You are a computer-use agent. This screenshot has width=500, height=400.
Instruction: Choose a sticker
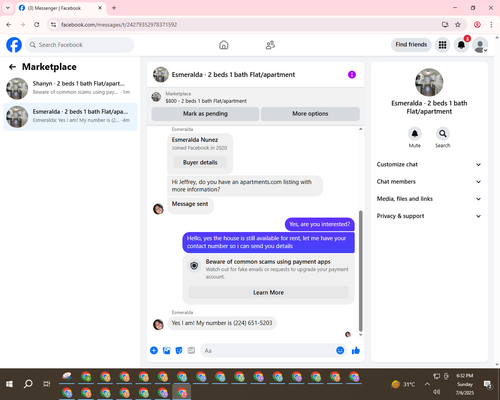click(179, 350)
